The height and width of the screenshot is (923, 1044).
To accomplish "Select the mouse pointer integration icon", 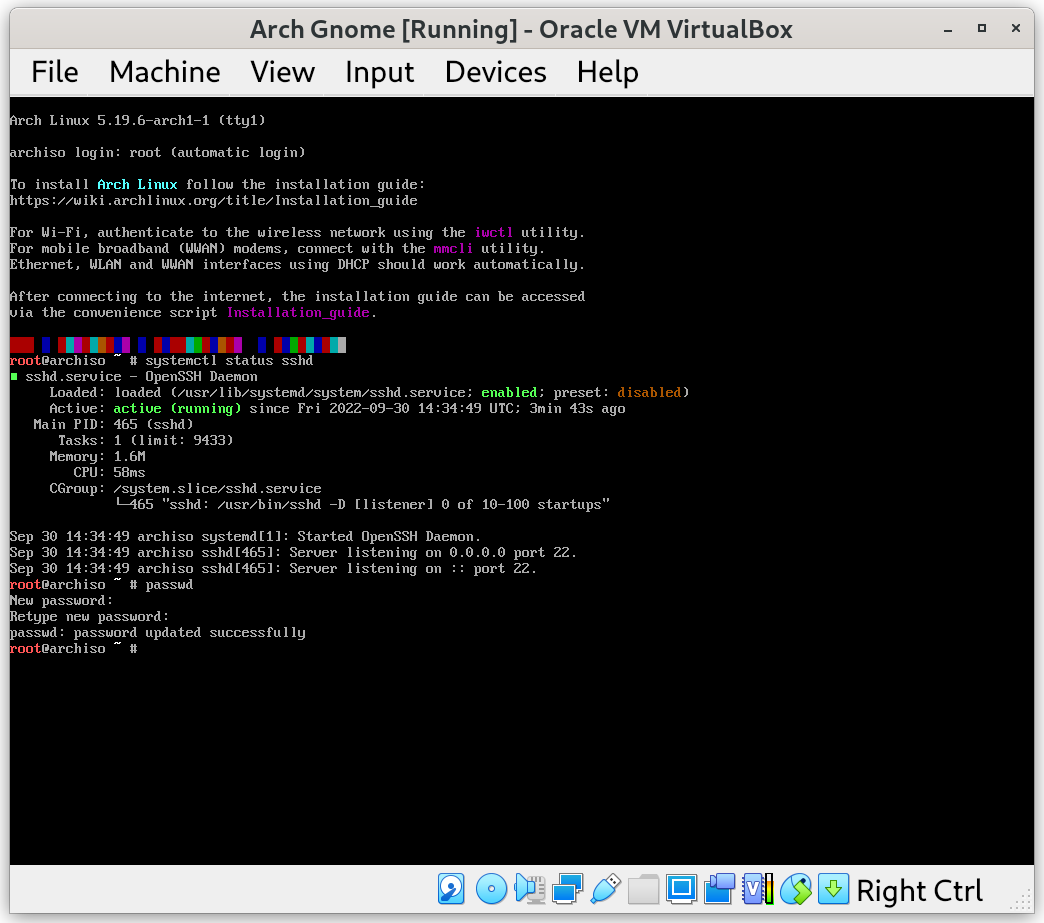I will (796, 888).
